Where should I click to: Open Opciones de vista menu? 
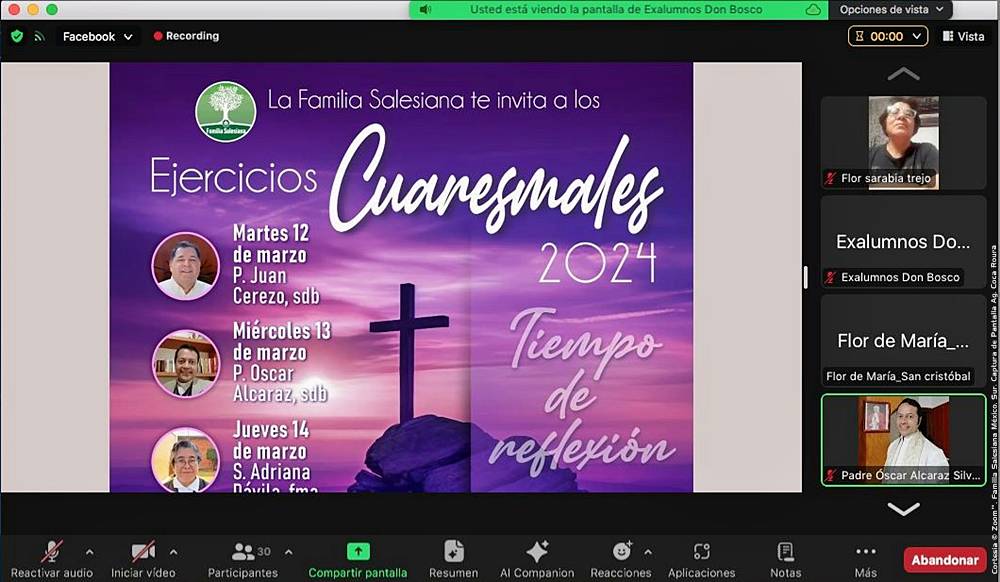click(890, 10)
